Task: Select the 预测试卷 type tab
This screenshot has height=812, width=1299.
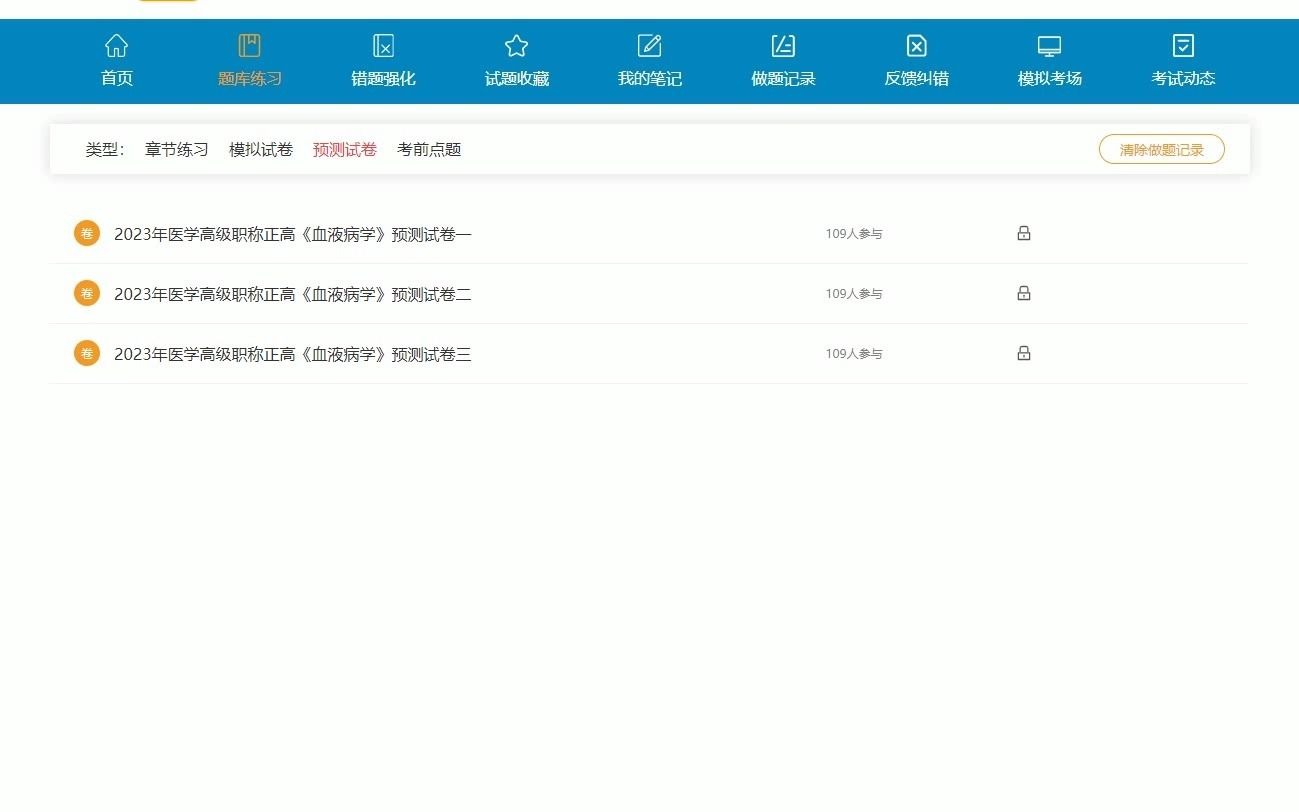Action: coord(345,150)
